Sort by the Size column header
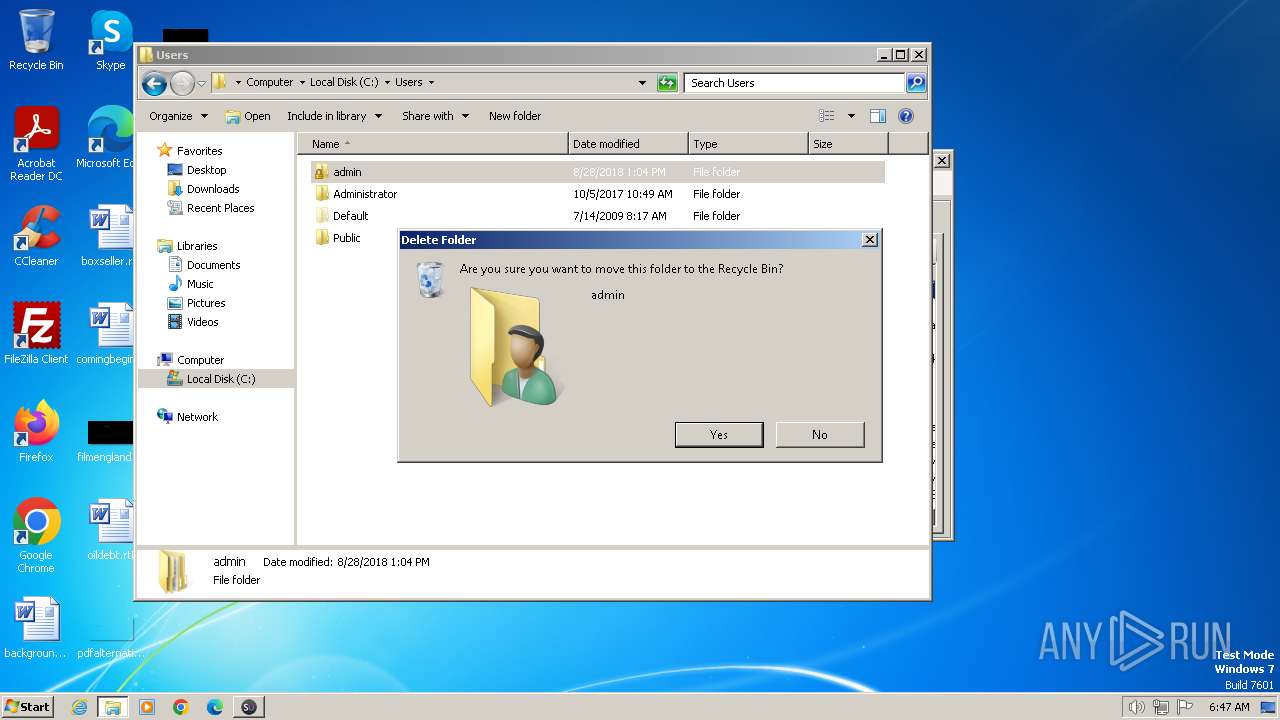 848,144
